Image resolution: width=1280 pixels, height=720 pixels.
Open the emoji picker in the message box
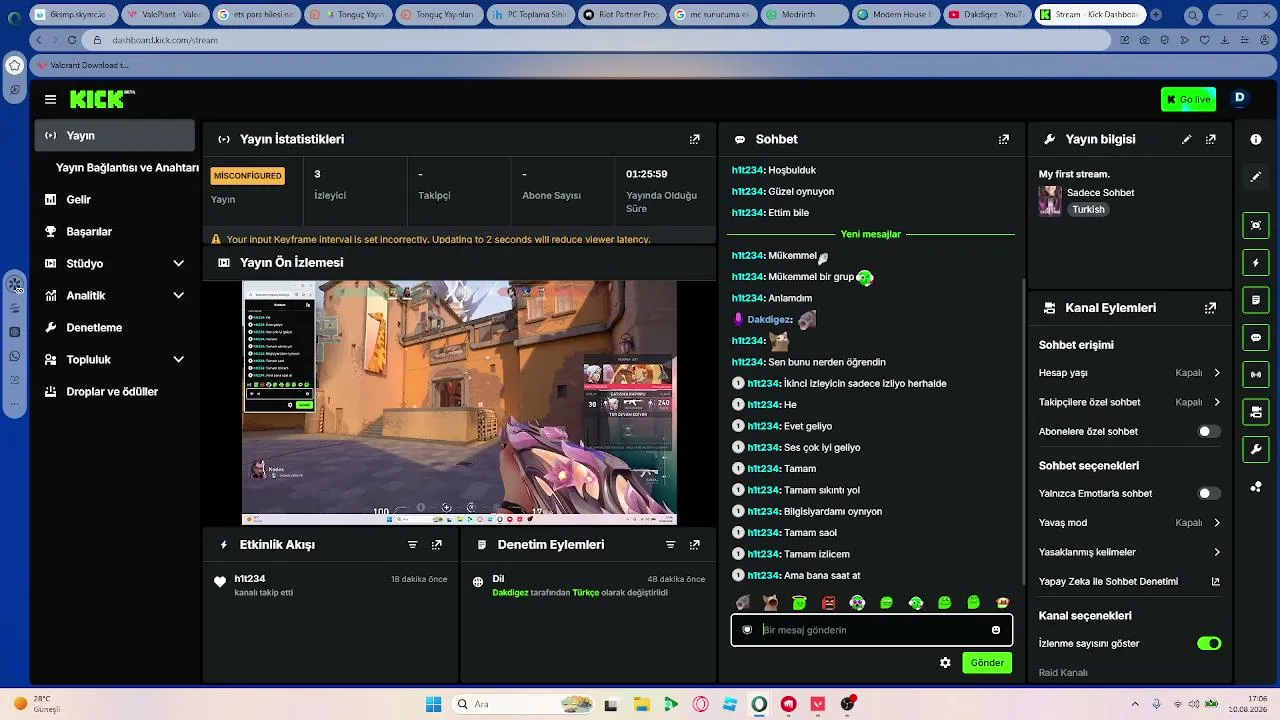click(x=996, y=630)
